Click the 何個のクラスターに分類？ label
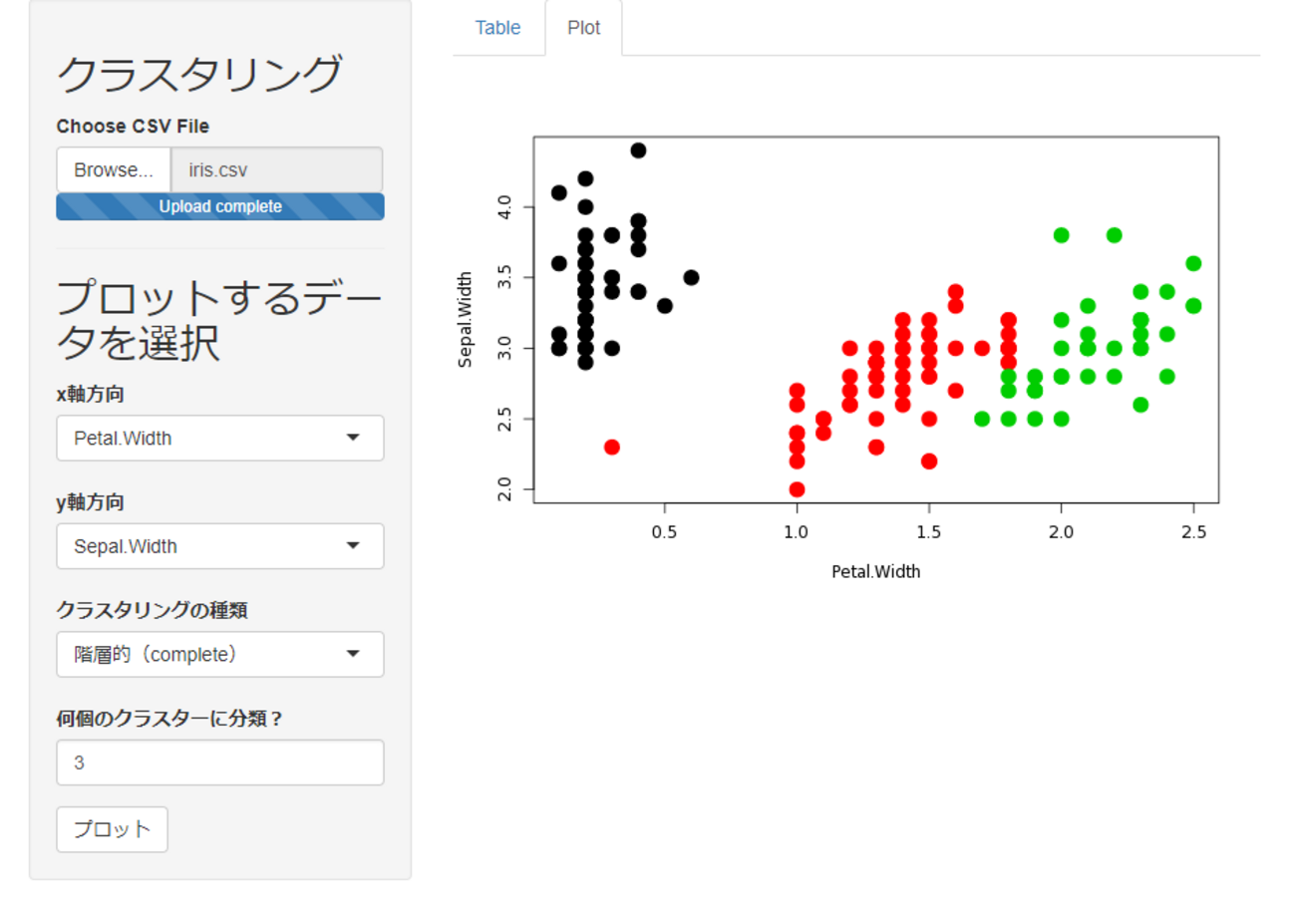1296x924 pixels. 168,719
